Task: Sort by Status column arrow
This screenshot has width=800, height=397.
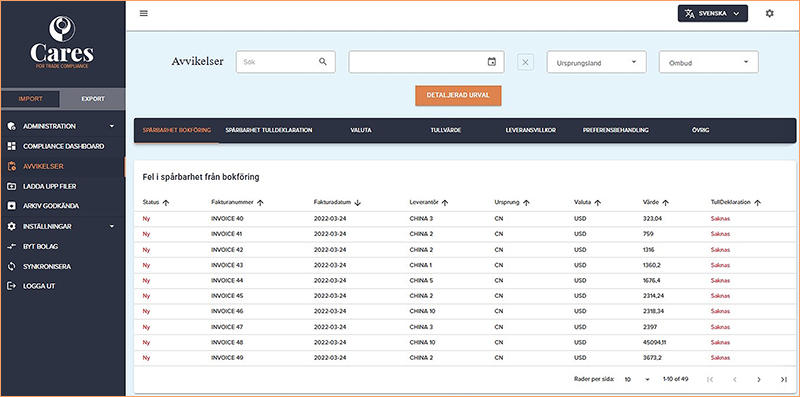Action: pos(165,203)
